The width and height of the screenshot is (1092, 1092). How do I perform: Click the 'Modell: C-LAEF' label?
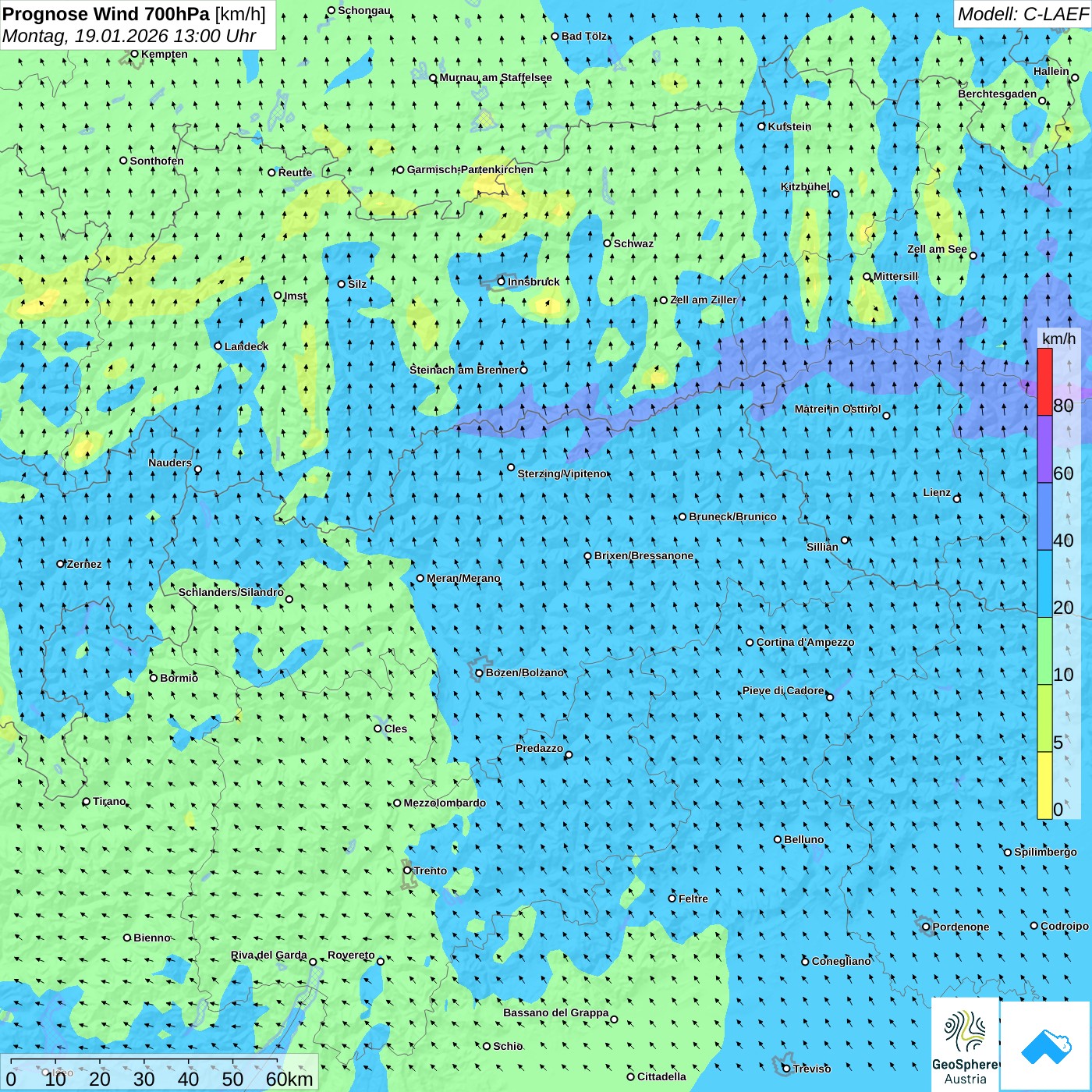1022,14
